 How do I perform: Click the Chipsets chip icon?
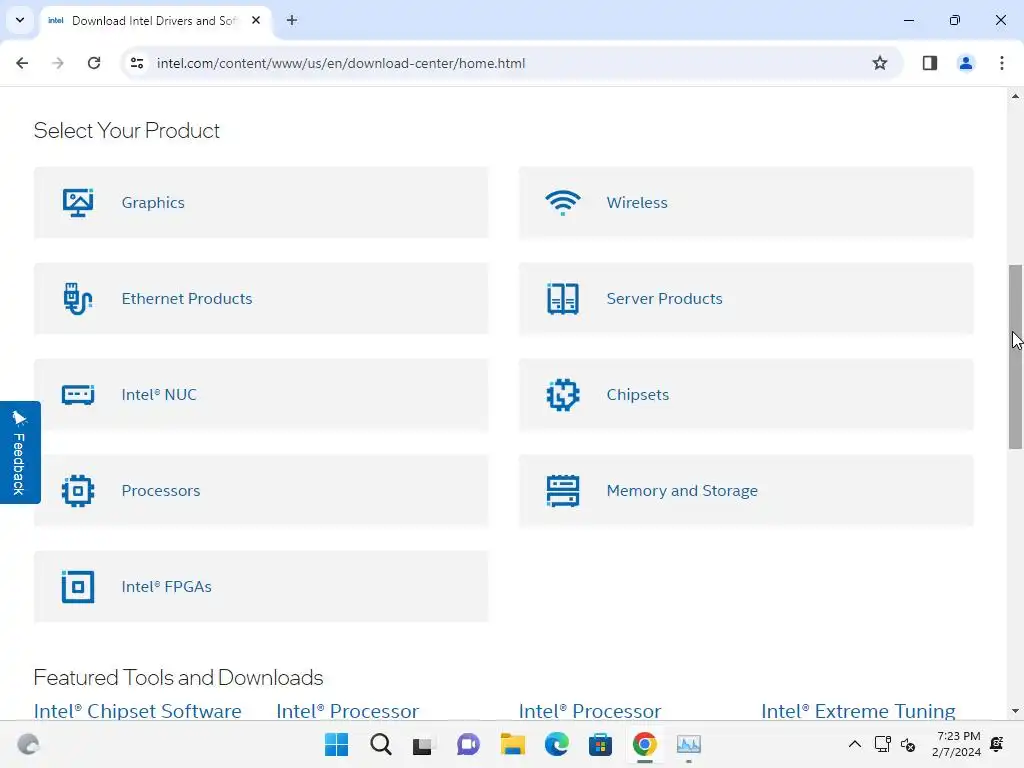coord(562,394)
